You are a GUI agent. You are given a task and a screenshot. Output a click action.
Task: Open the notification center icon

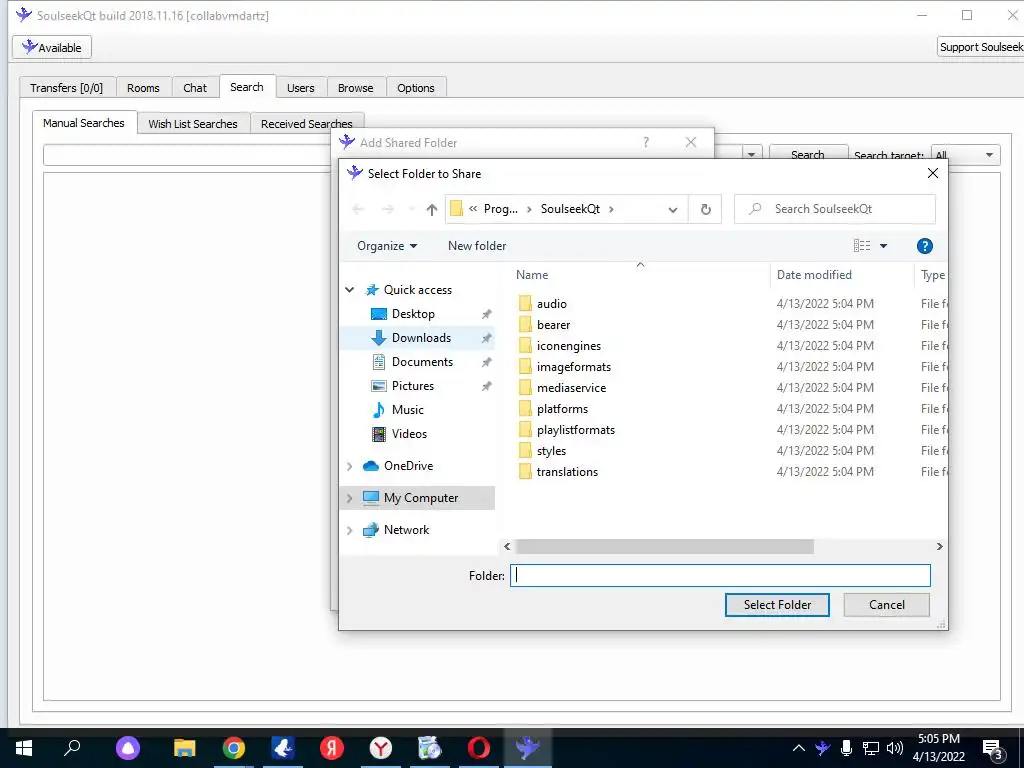tap(993, 749)
